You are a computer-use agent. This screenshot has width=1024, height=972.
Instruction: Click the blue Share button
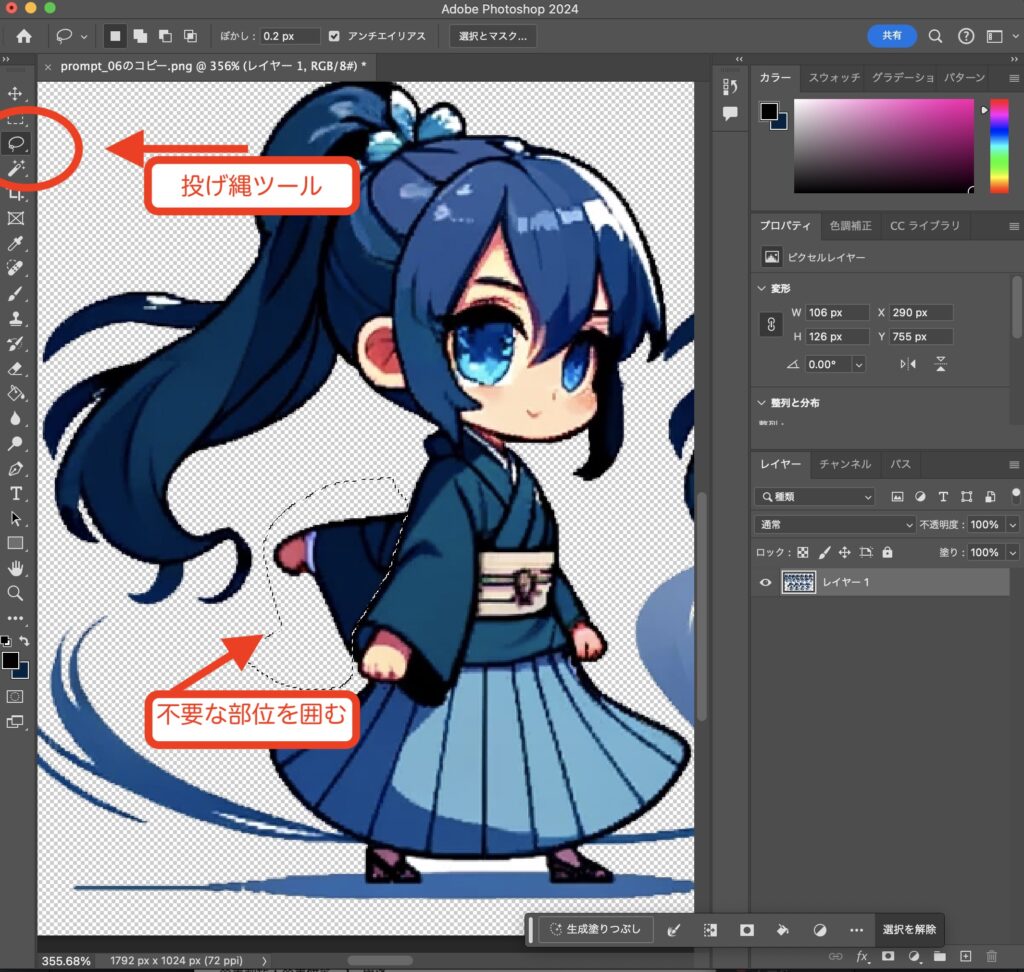891,36
